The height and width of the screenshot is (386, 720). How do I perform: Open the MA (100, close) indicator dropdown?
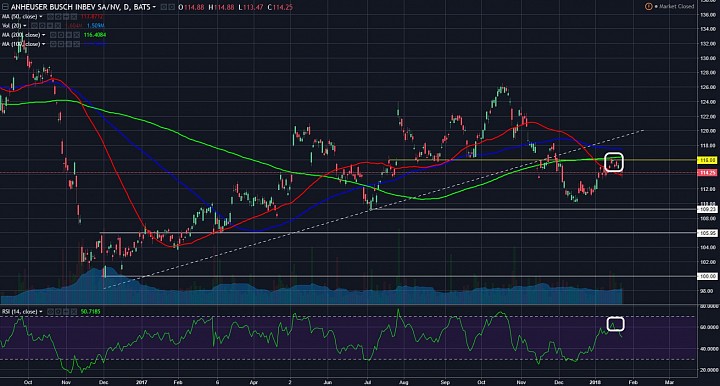click(x=43, y=44)
